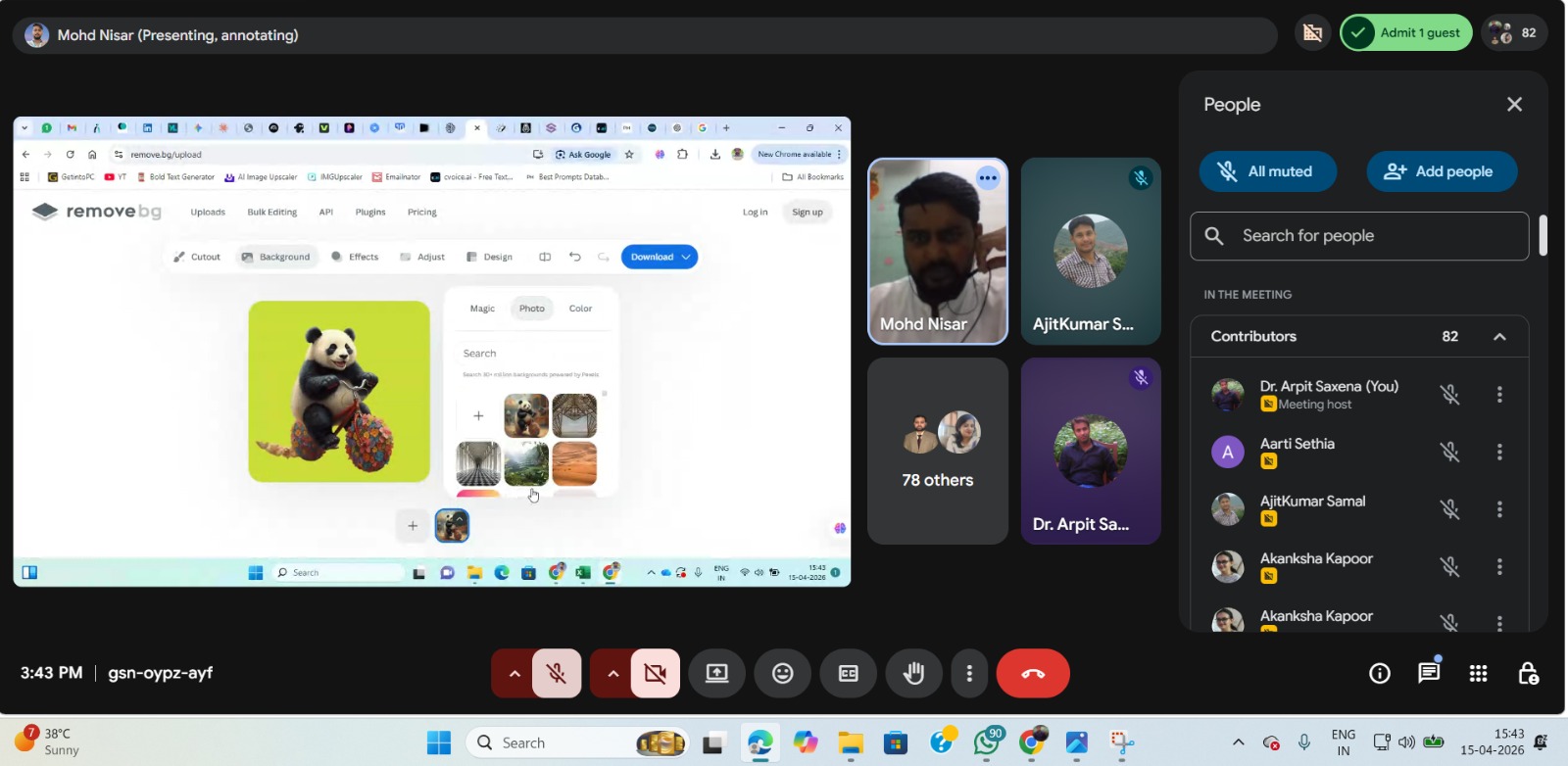This screenshot has height=766, width=1568.
Task: Open the host controls lock icon
Action: [1528, 673]
